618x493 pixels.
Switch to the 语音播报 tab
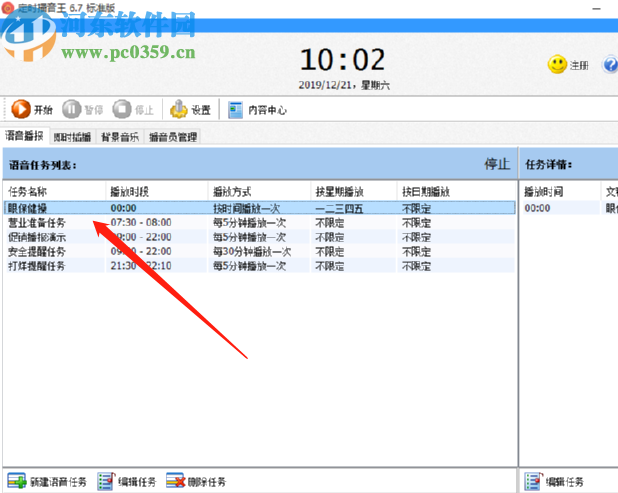coord(25,136)
